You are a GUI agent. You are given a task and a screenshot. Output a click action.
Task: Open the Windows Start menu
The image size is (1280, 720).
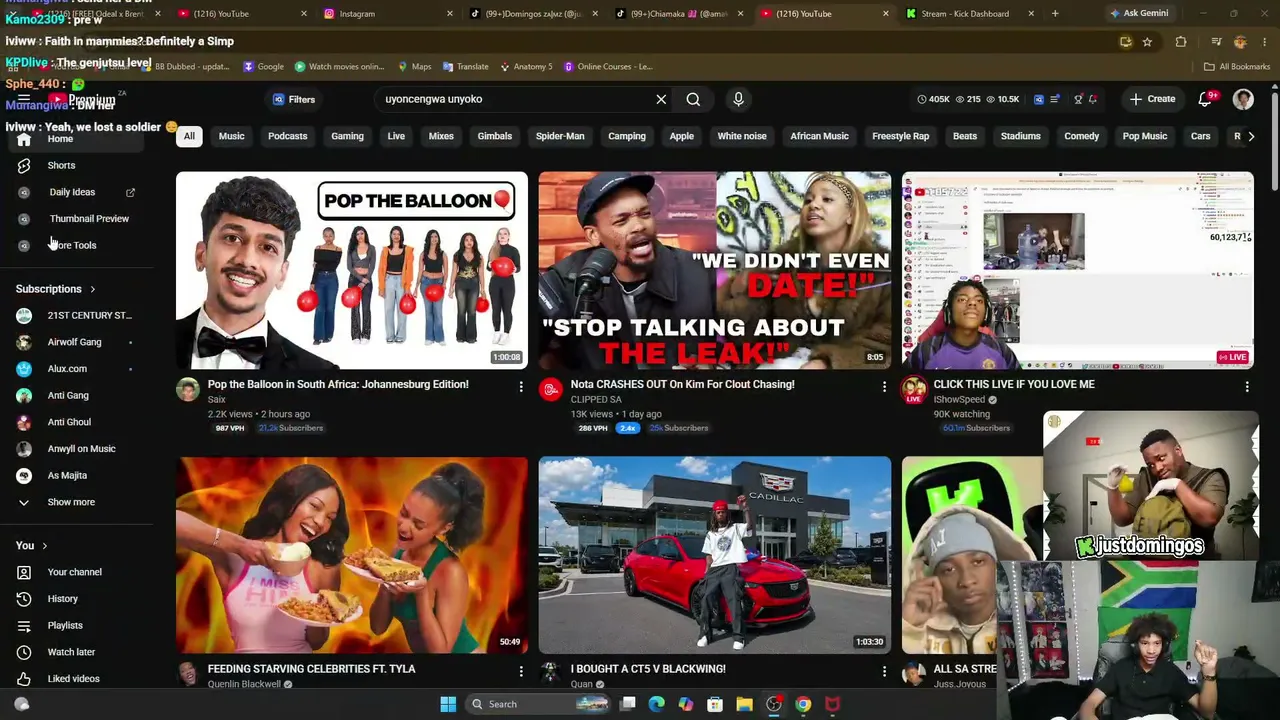[448, 704]
